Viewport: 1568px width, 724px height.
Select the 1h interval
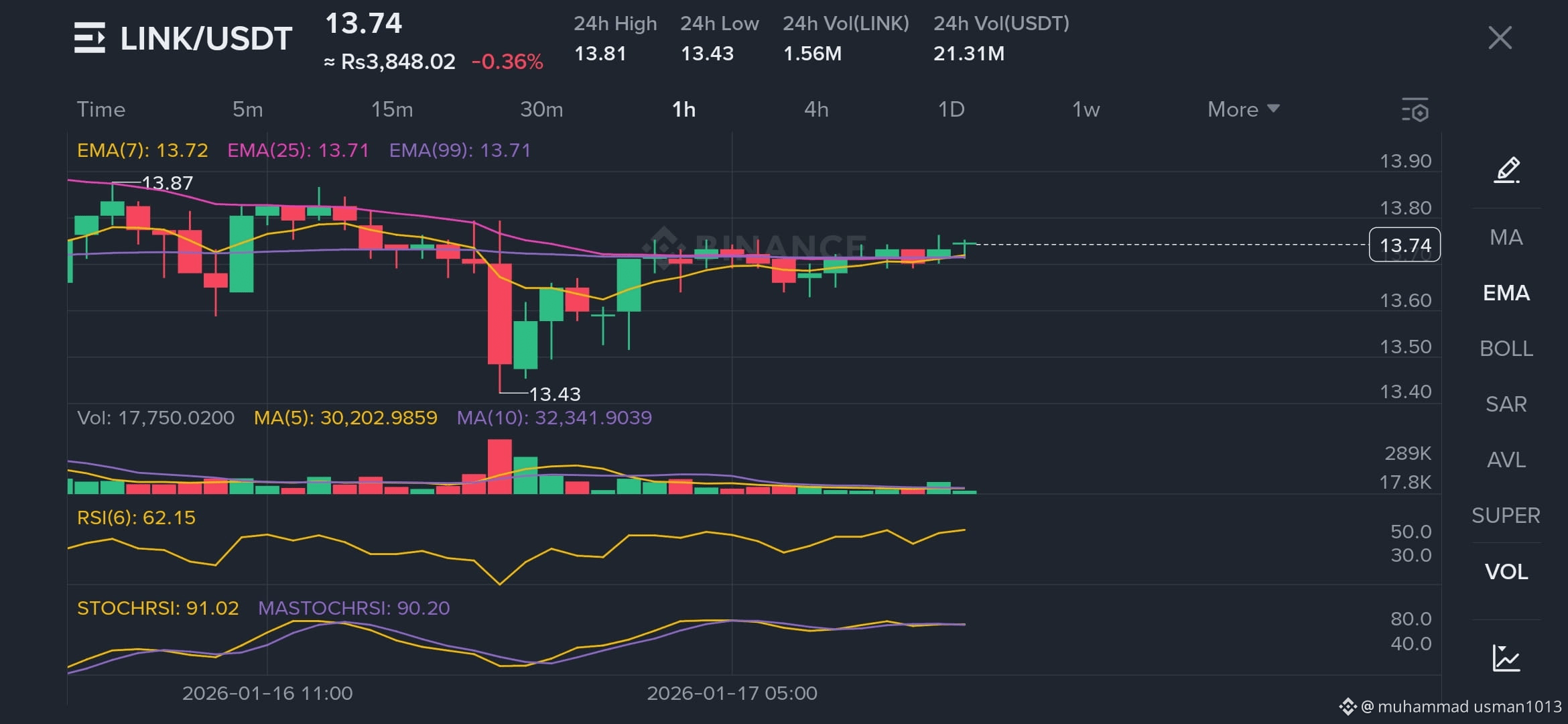click(x=683, y=109)
